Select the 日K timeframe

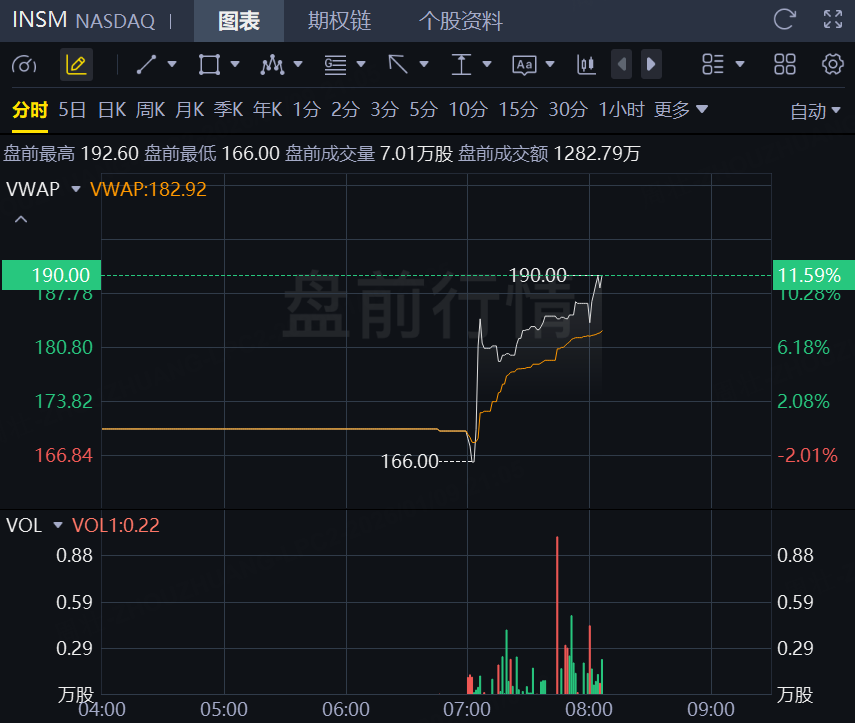pos(111,110)
